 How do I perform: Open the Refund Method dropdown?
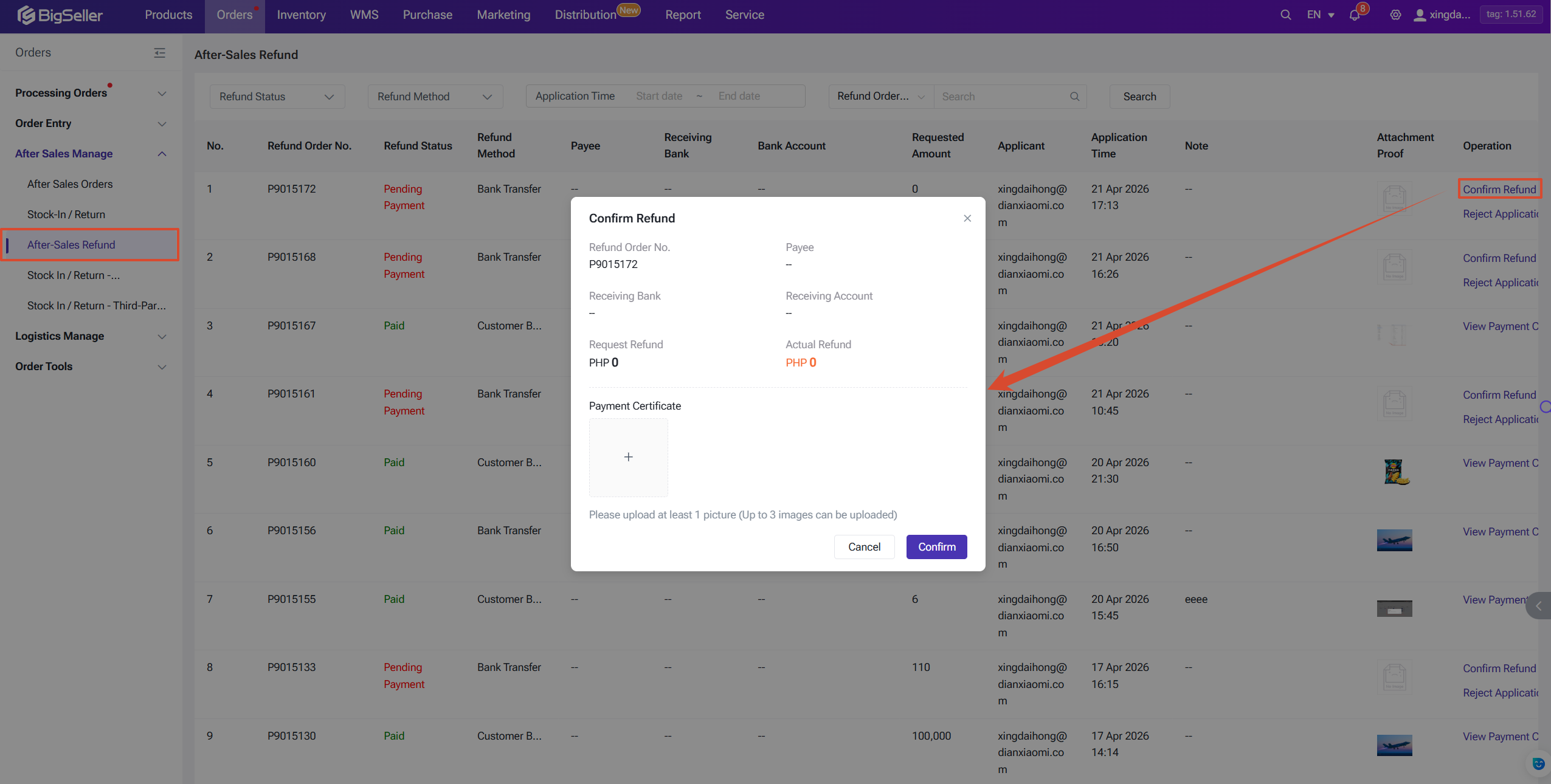point(435,97)
